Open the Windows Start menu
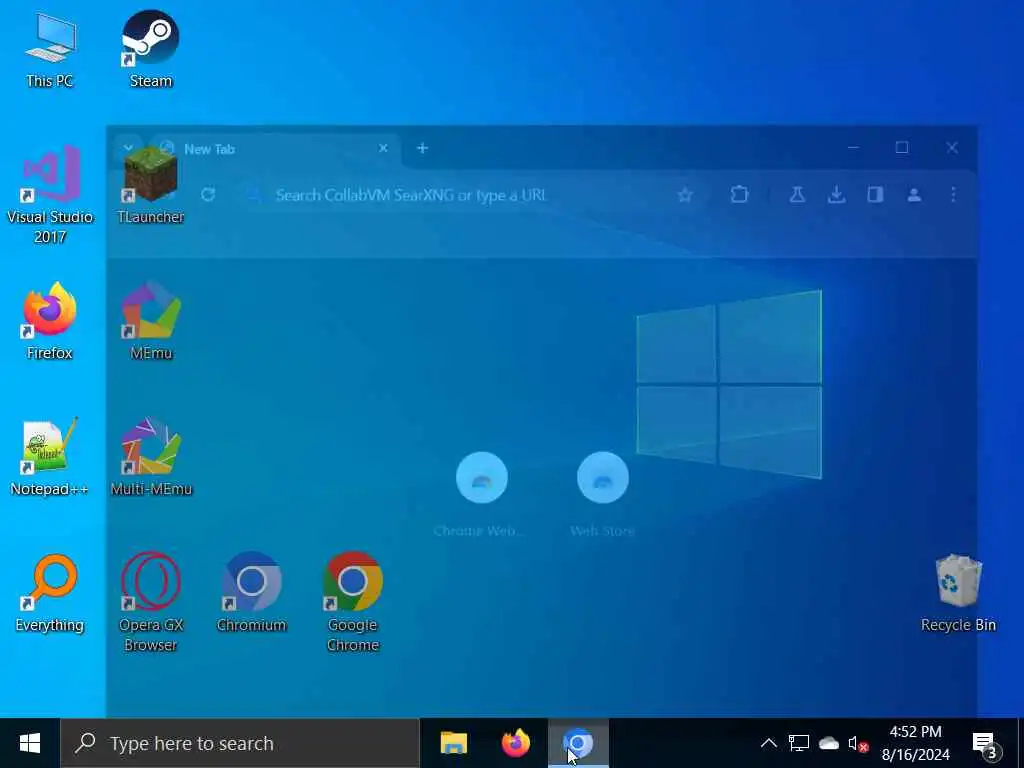Image resolution: width=1024 pixels, height=768 pixels. pyautogui.click(x=30, y=743)
